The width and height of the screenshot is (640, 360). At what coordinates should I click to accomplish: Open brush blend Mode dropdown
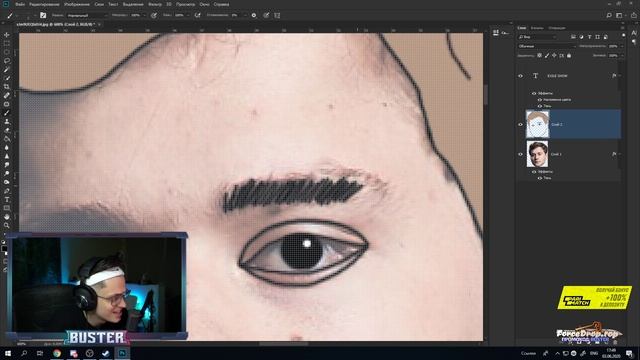pos(87,15)
